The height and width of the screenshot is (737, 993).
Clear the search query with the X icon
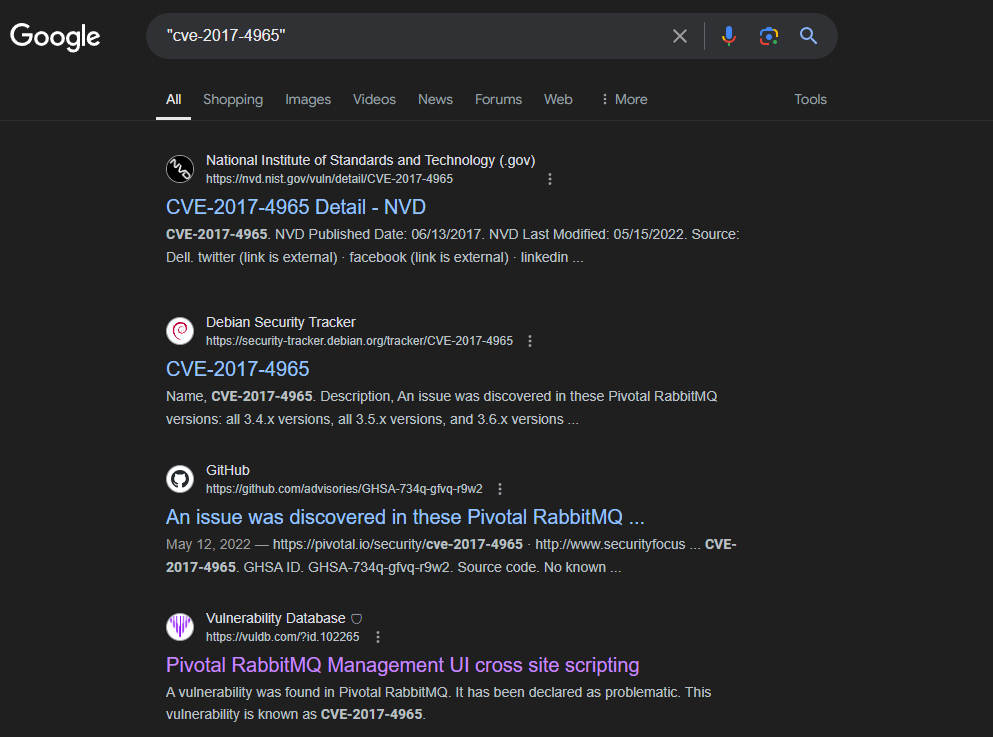coord(680,36)
